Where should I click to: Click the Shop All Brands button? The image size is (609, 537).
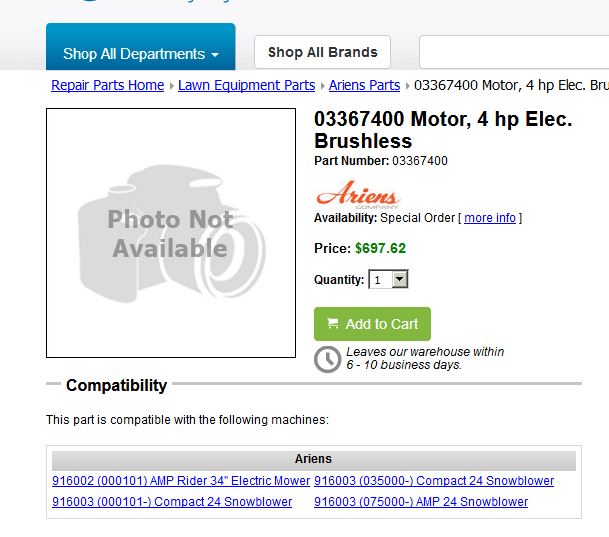tap(322, 52)
